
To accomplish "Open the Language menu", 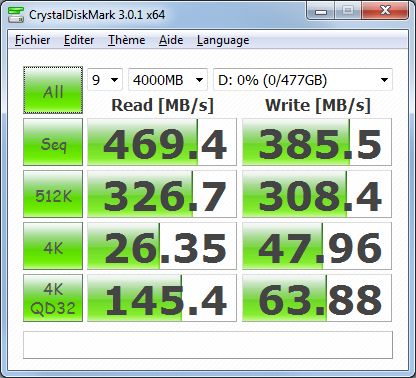I will tap(223, 40).
